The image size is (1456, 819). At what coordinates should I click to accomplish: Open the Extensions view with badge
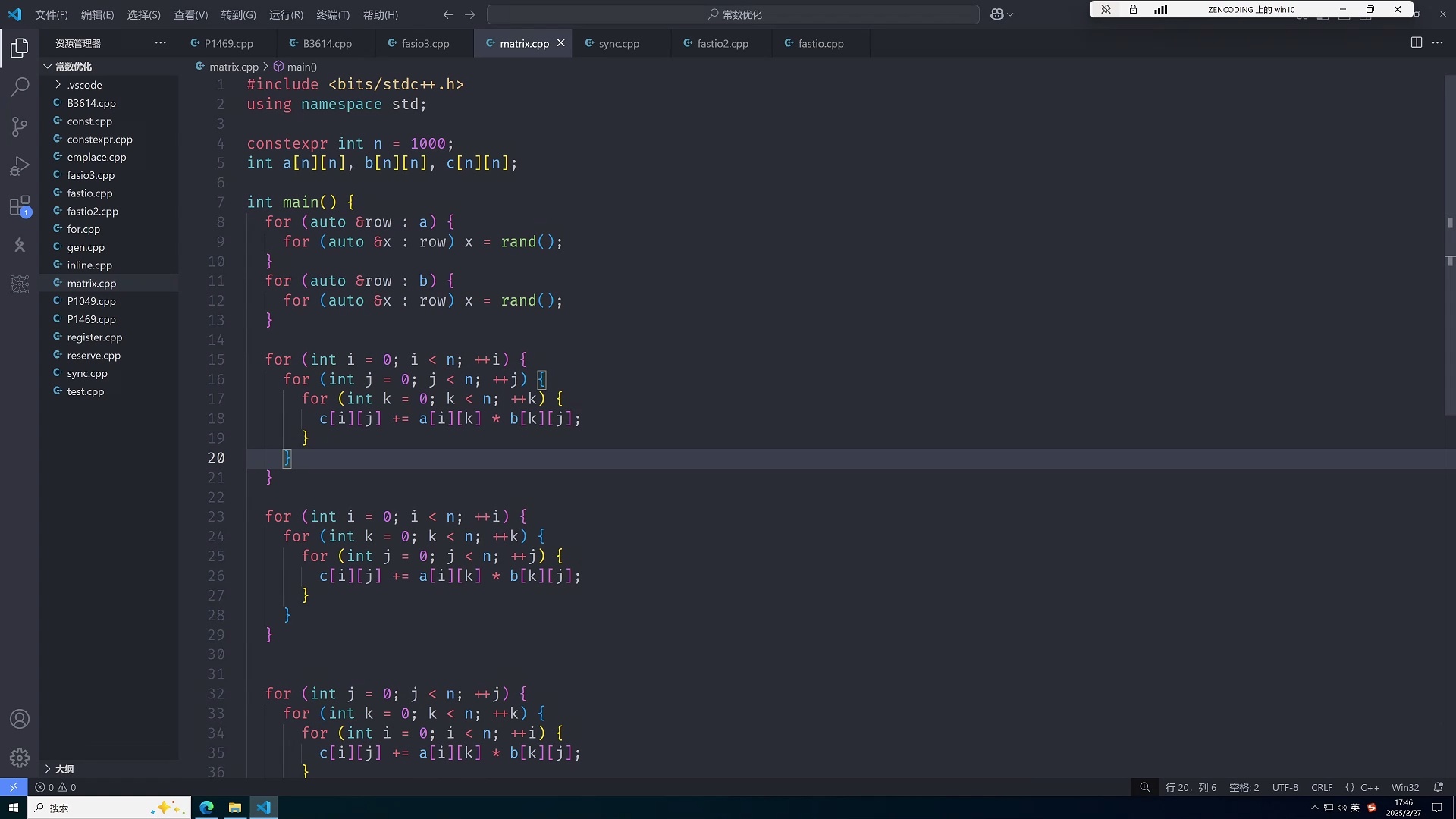[x=20, y=206]
